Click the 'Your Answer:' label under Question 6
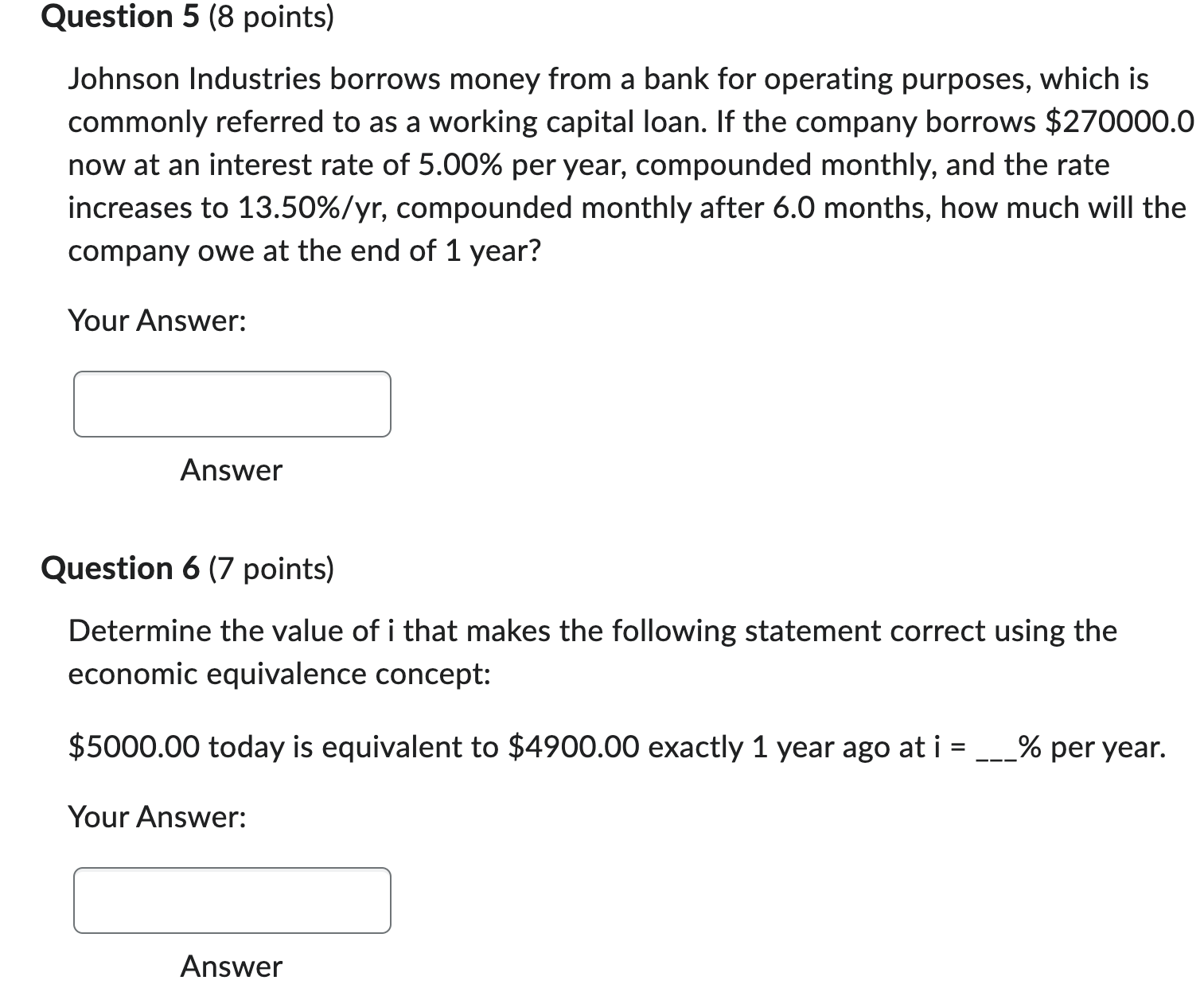1204x988 pixels. click(157, 816)
